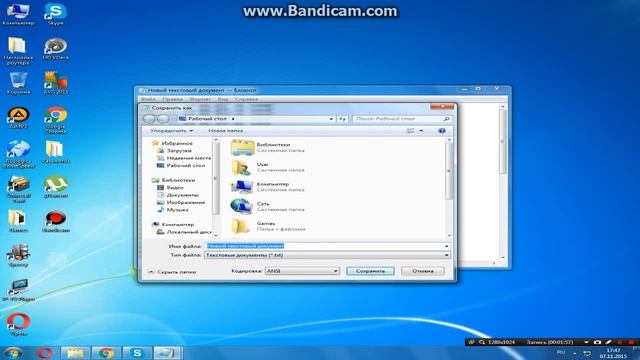This screenshot has height=360, width=640.
Task: Click the Bandicam red stop button
Action: click(x=631, y=342)
